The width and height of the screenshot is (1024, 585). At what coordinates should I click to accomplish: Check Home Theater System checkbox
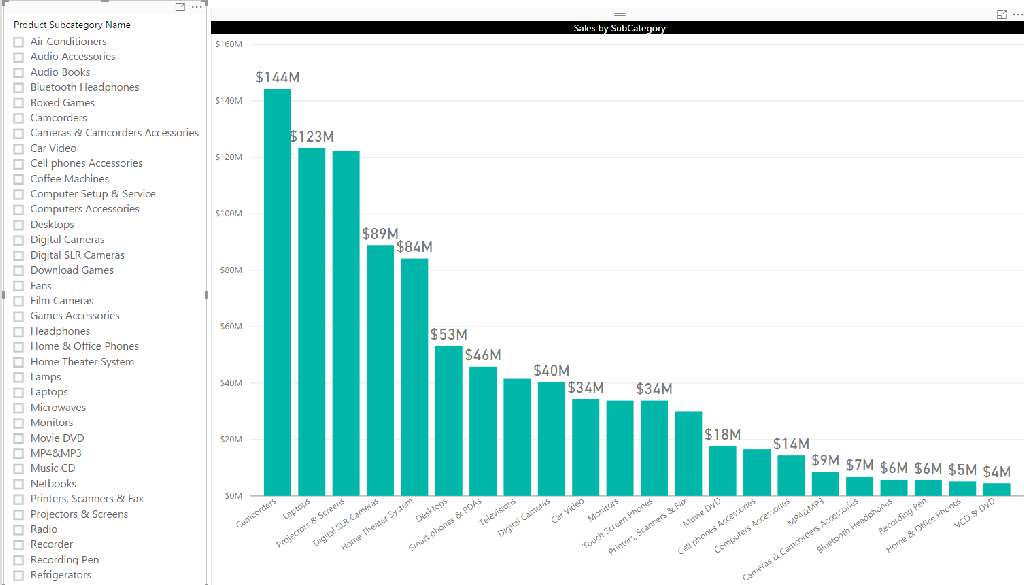point(18,362)
